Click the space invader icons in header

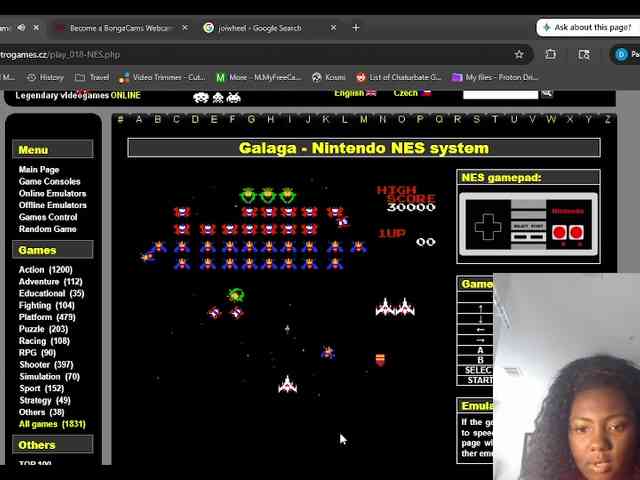[x=217, y=98]
